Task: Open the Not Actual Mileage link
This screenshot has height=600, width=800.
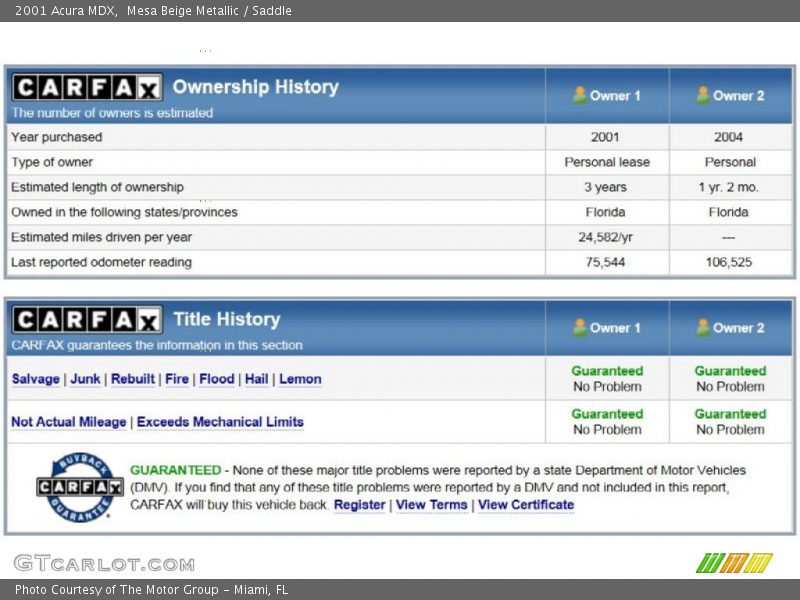Action: click(68, 422)
